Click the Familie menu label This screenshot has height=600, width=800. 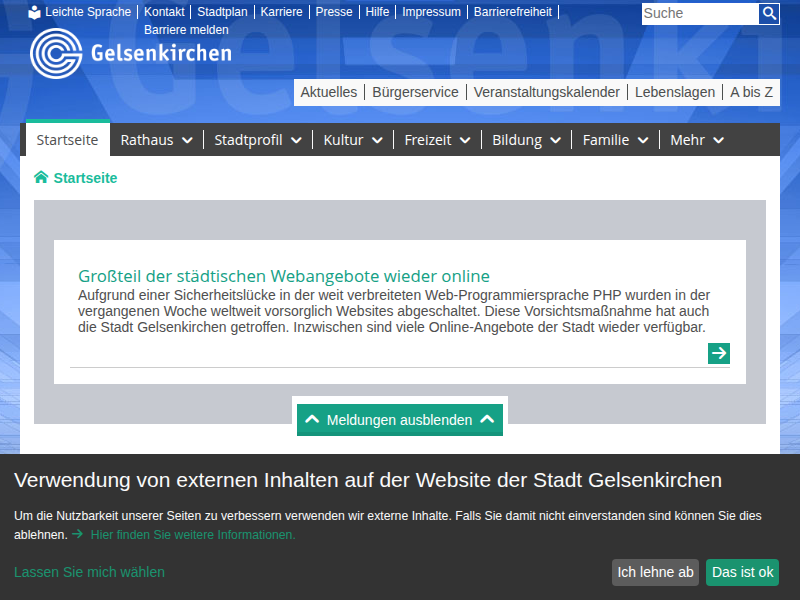tap(606, 140)
